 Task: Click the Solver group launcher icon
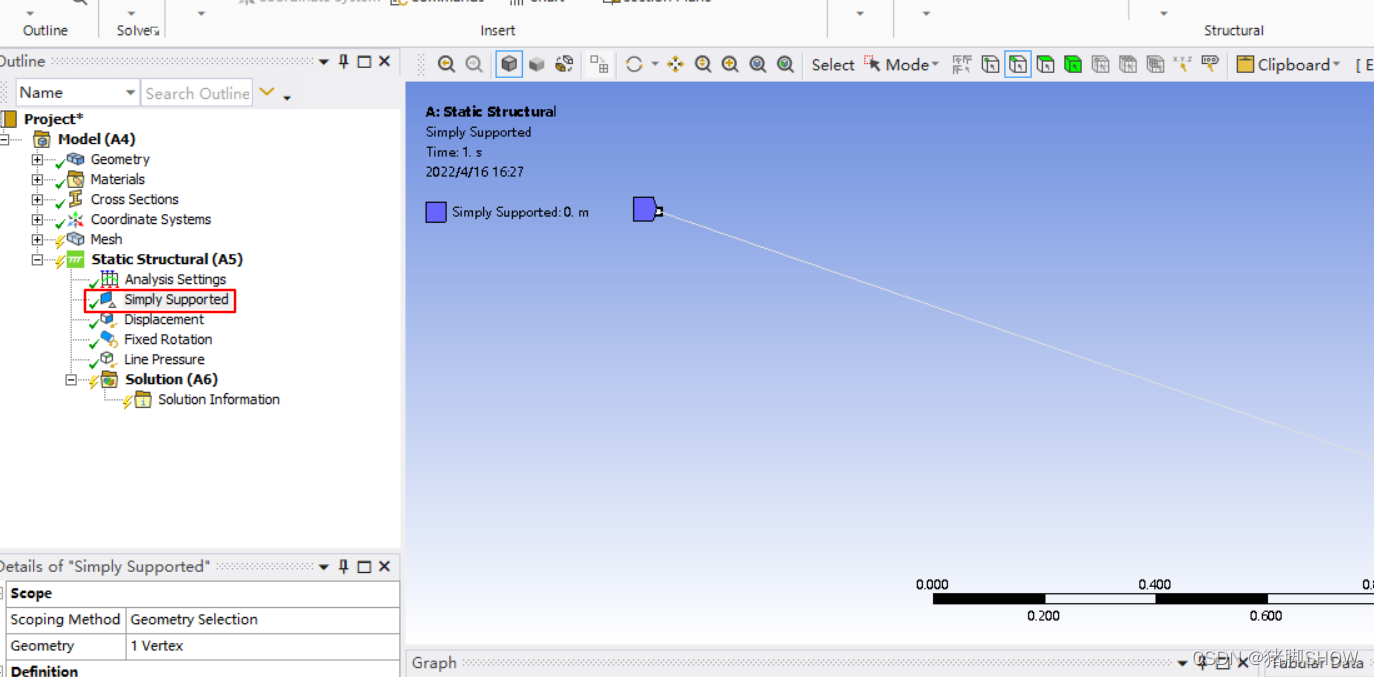[x=155, y=31]
